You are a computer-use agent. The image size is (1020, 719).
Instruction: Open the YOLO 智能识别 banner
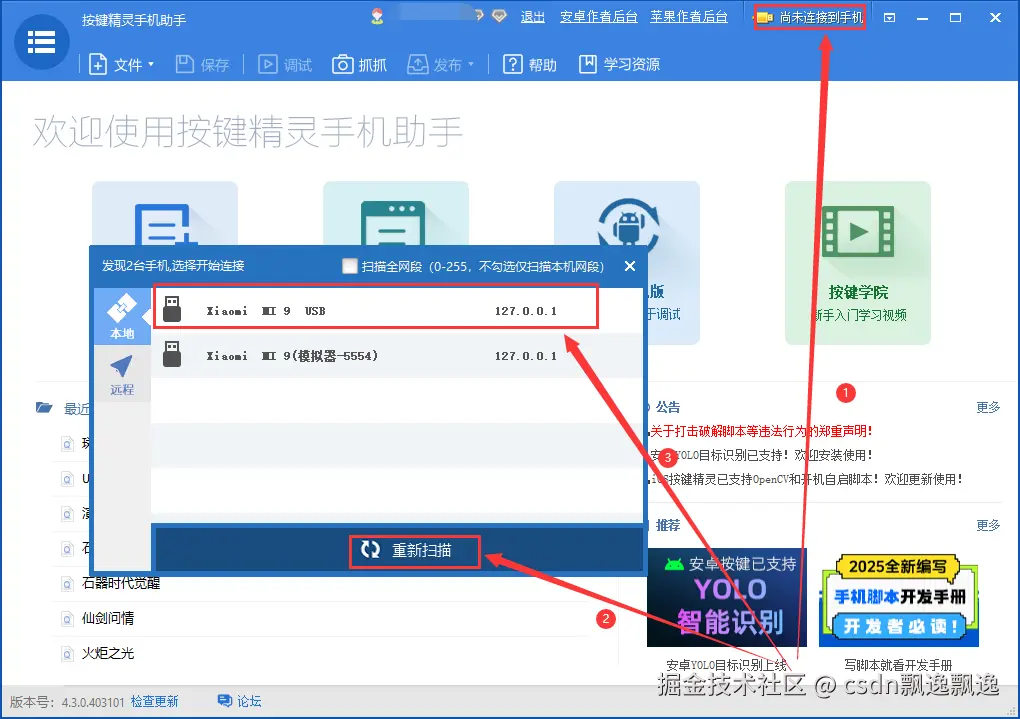pyautogui.click(x=727, y=598)
